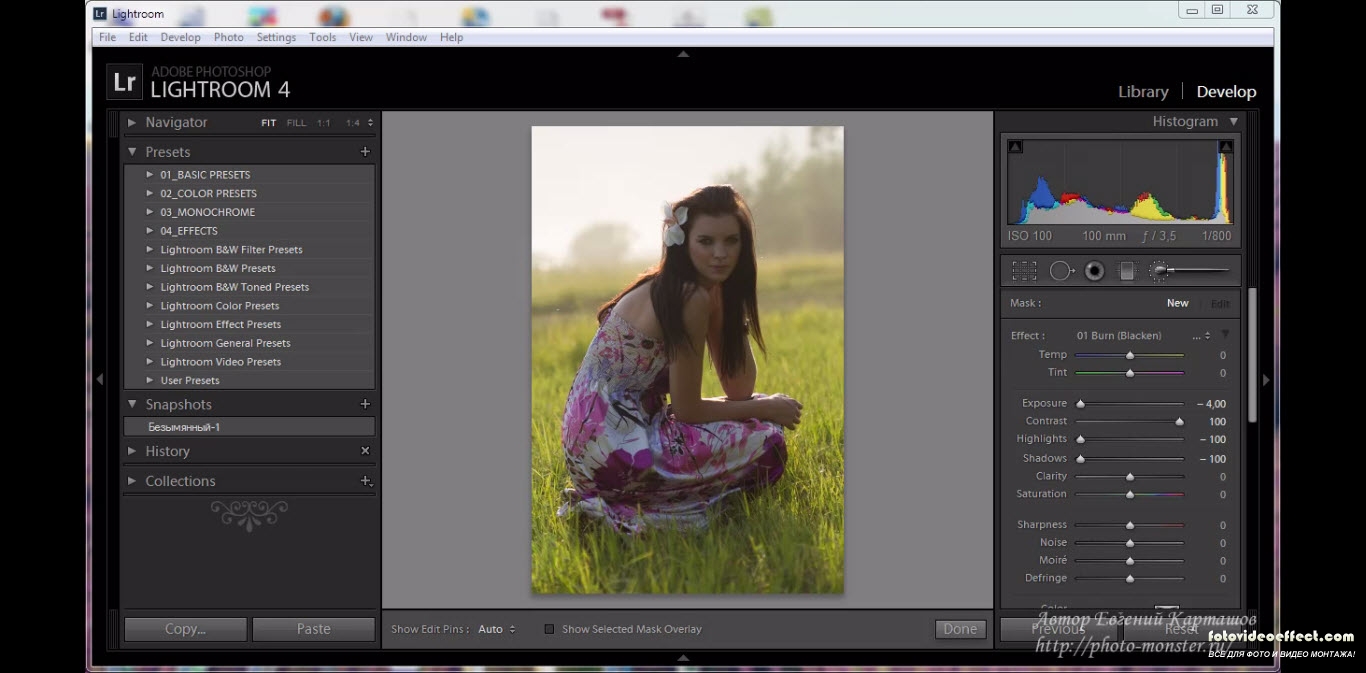Image resolution: width=1366 pixels, height=673 pixels.
Task: Clear the History panel with X icon
Action: coord(365,451)
